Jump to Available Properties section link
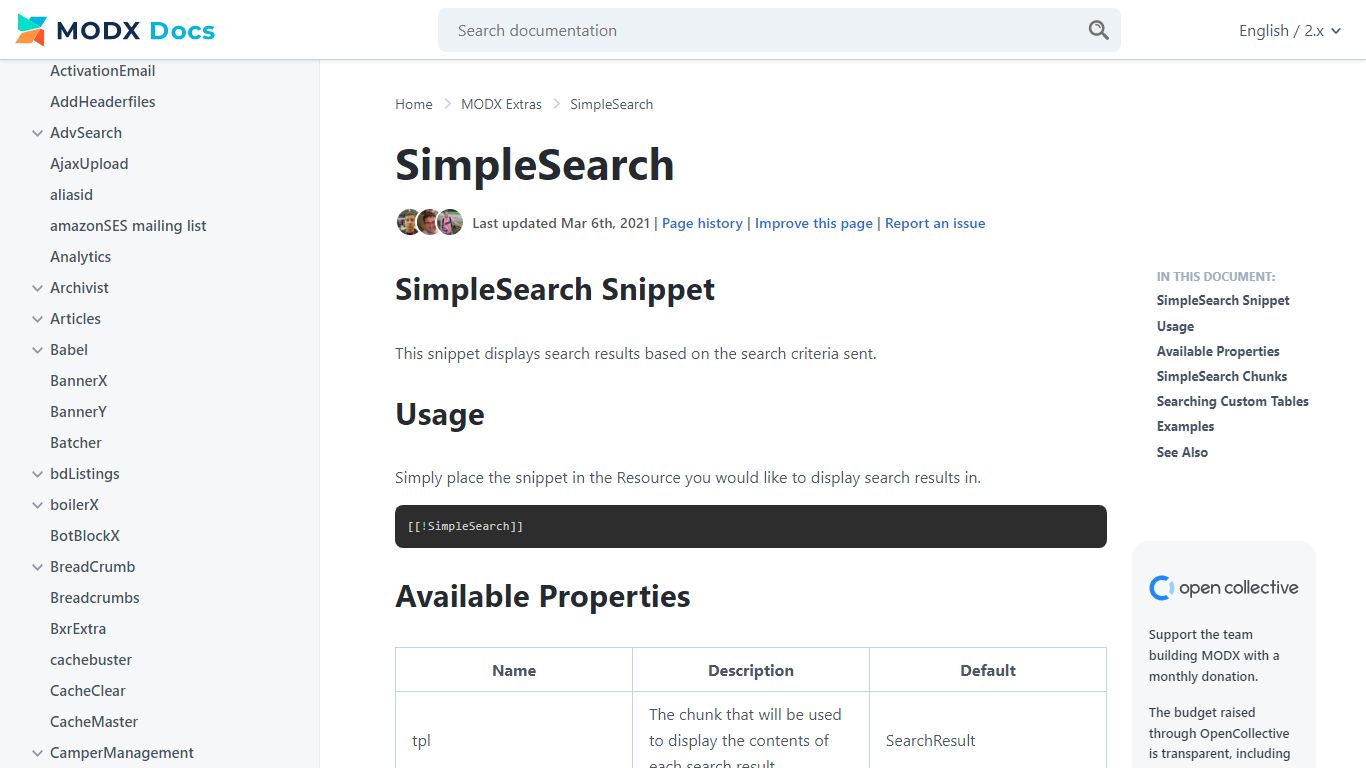Image resolution: width=1366 pixels, height=768 pixels. tap(1218, 352)
